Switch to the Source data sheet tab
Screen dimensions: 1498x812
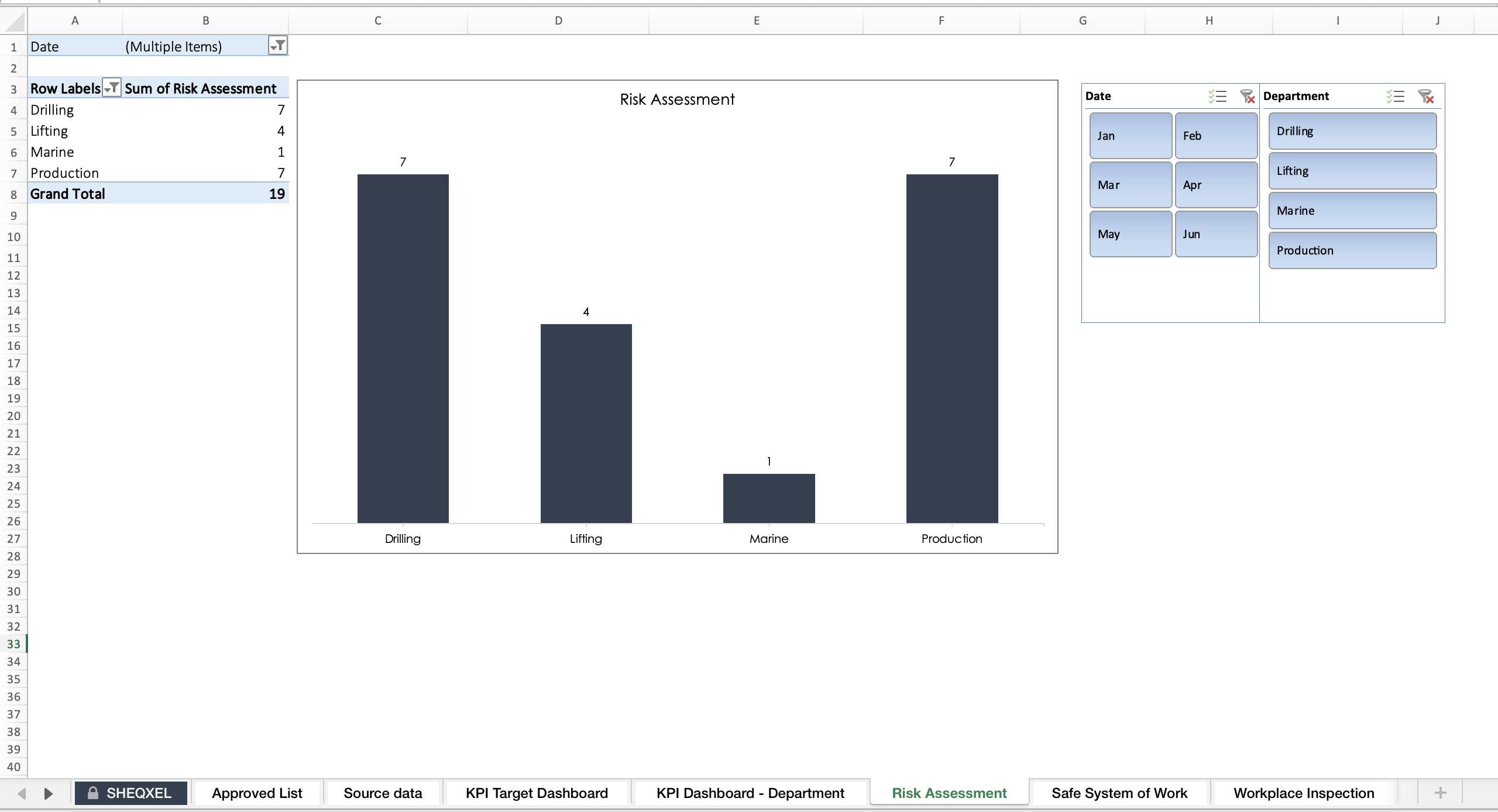[x=383, y=793]
